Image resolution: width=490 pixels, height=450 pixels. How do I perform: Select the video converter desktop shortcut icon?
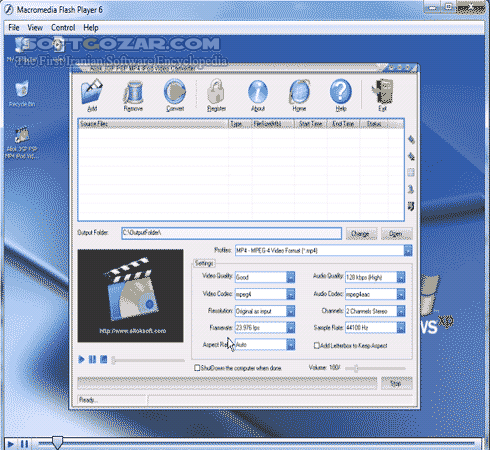22,143
